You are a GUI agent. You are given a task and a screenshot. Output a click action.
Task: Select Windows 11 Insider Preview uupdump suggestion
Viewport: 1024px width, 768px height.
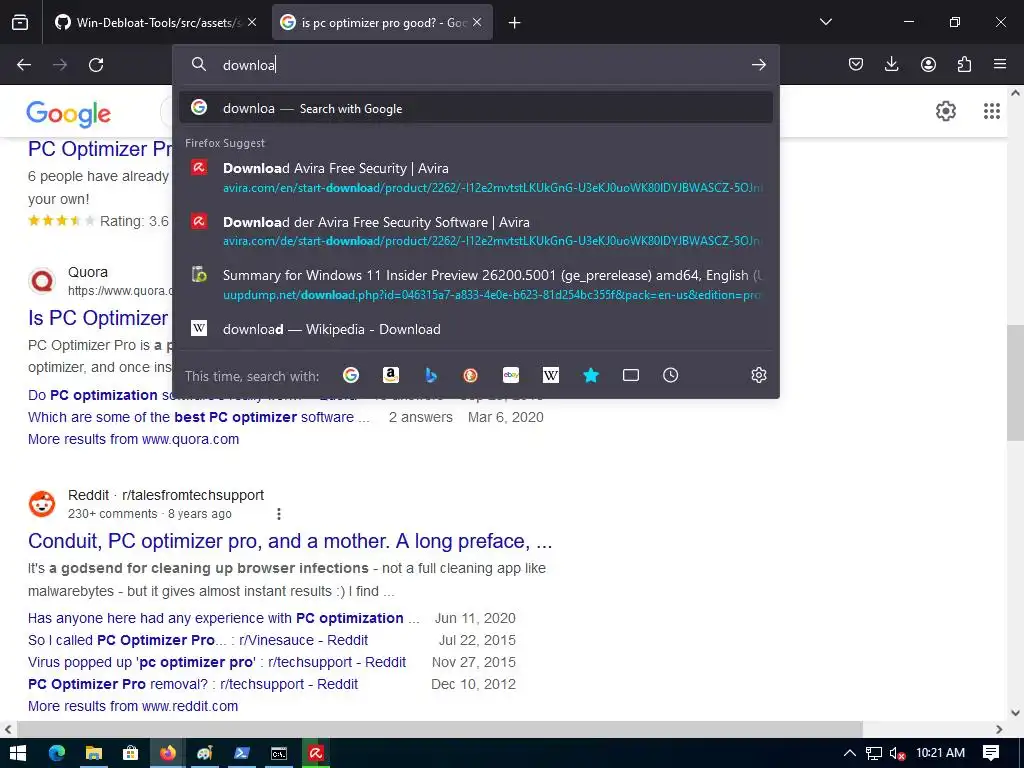pos(476,284)
